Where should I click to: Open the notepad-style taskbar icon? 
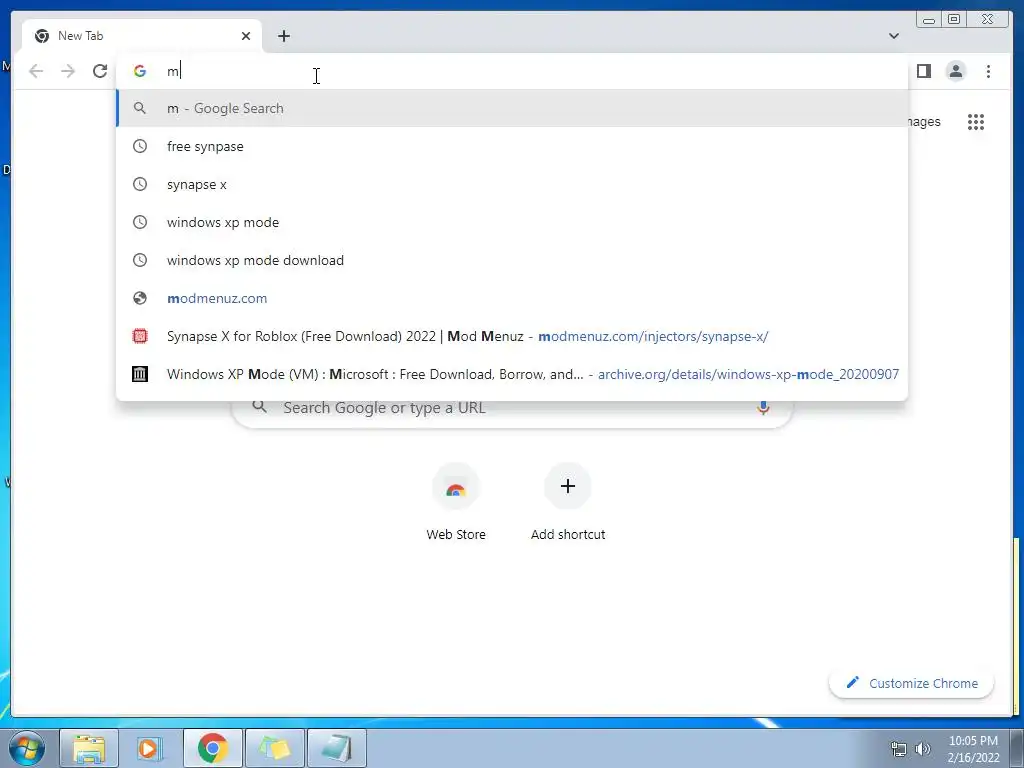(x=336, y=748)
